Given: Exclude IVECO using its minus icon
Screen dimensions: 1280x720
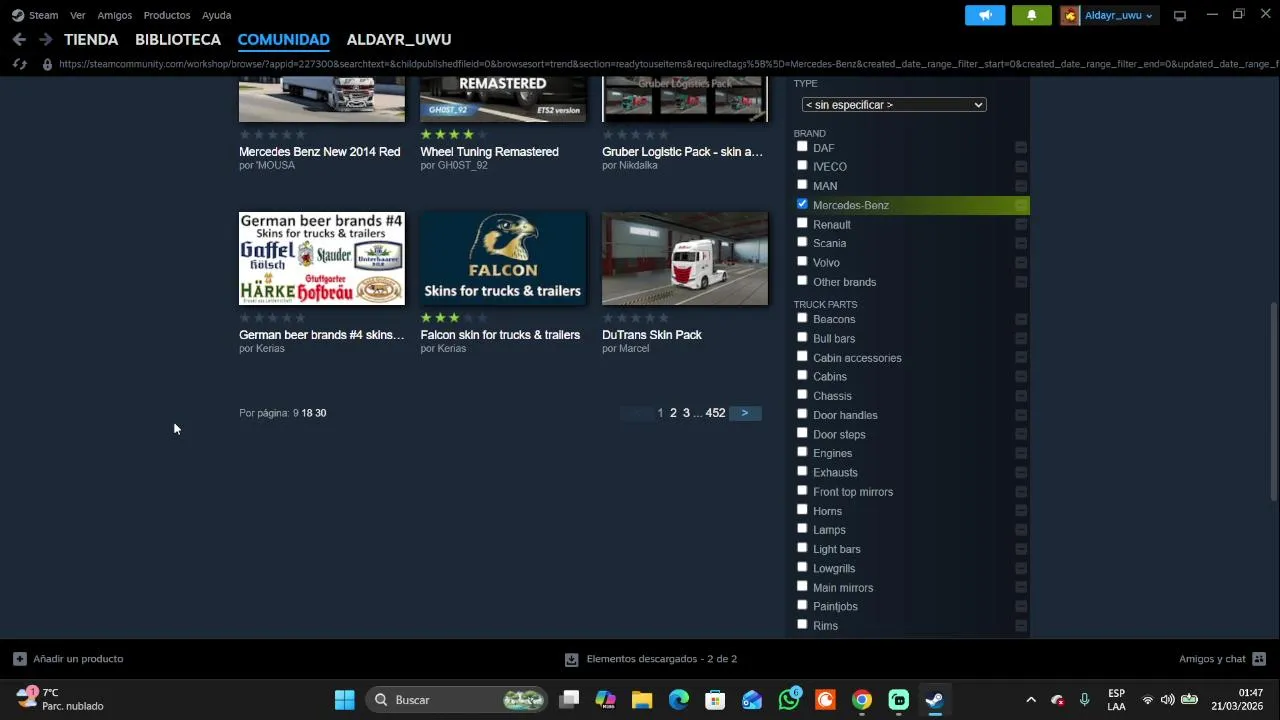Looking at the screenshot, I should pyautogui.click(x=1021, y=167).
